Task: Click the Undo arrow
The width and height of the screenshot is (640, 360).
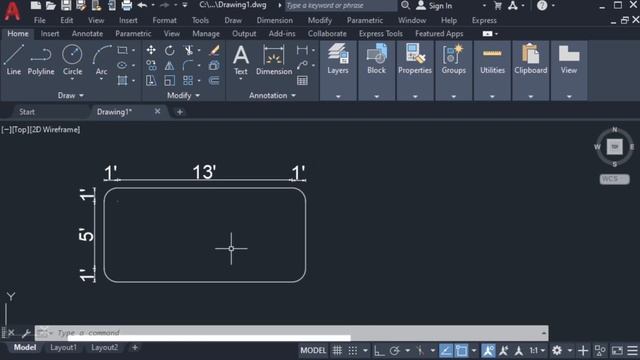Action: (x=142, y=5)
